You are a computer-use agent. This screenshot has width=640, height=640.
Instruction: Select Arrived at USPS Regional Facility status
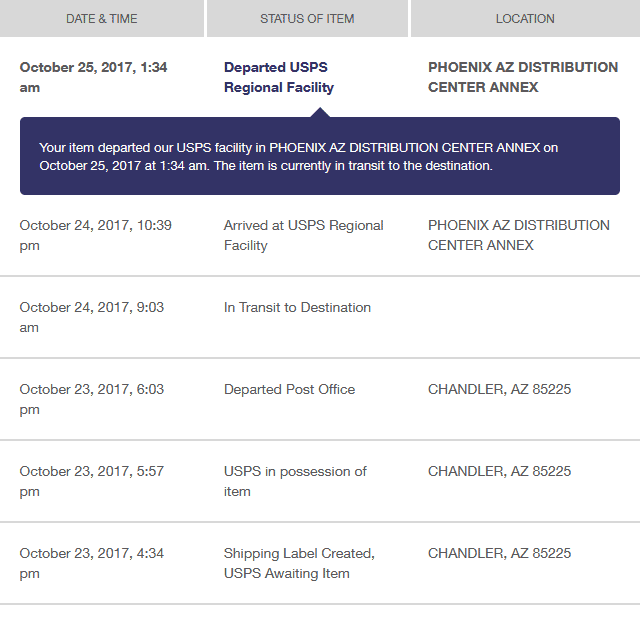pyautogui.click(x=304, y=235)
